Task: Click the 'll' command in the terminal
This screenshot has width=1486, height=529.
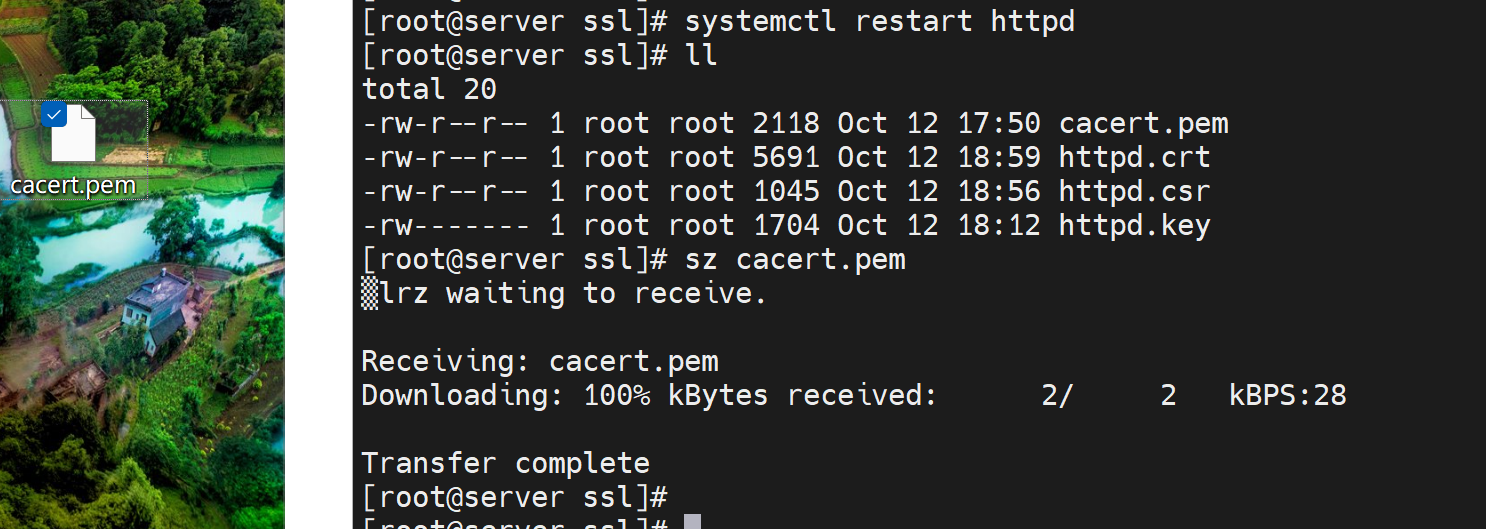Action: [701, 55]
